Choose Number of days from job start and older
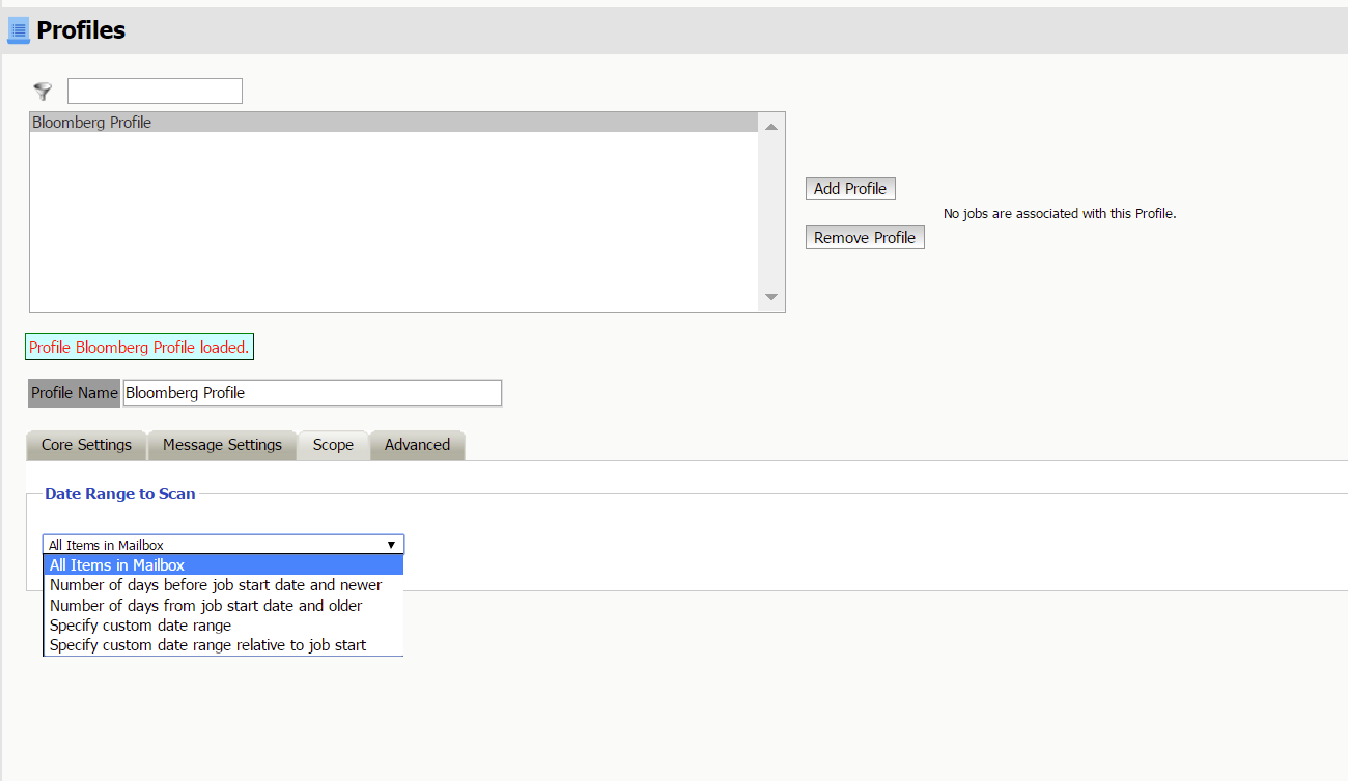 (x=223, y=605)
